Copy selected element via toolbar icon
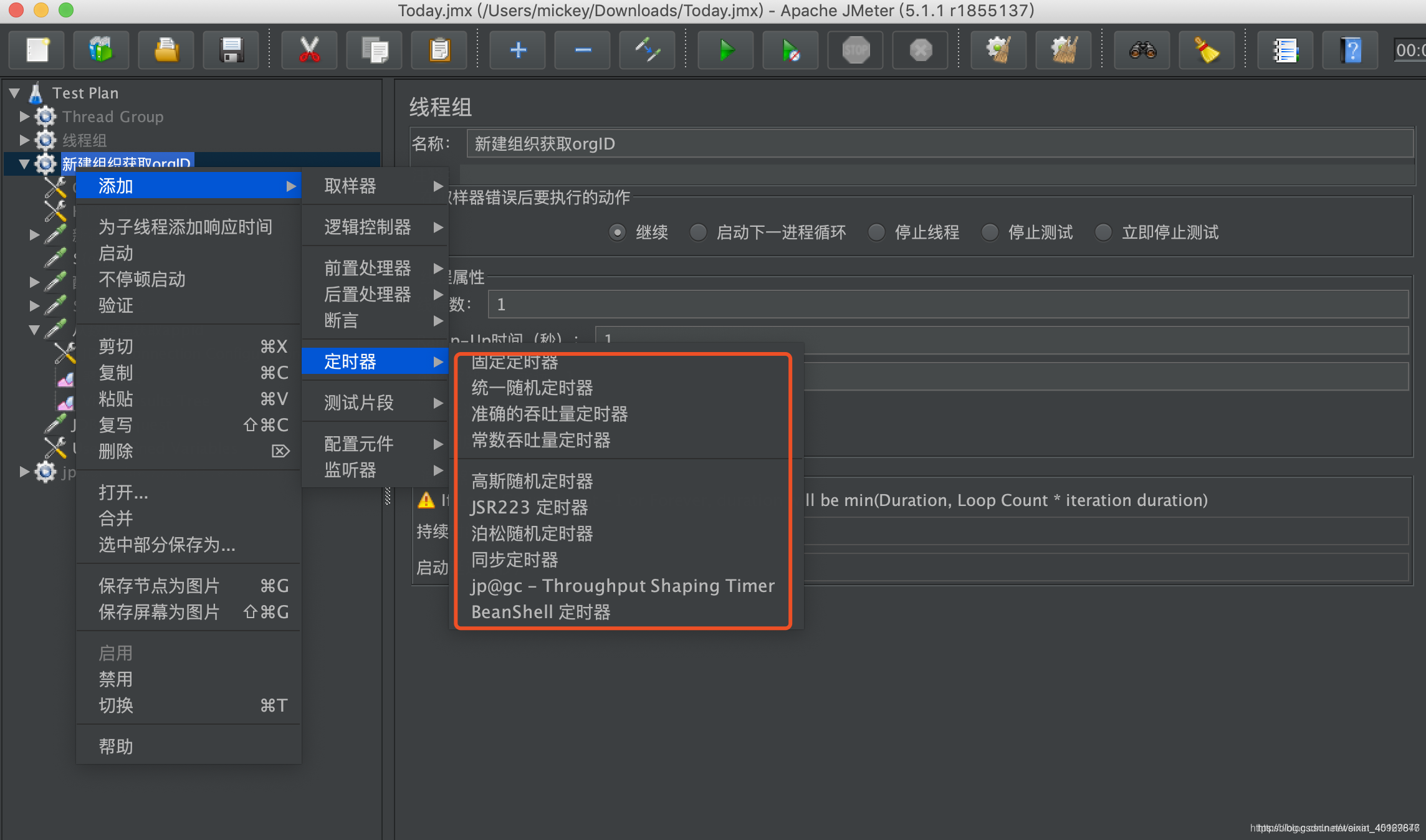 coord(375,50)
